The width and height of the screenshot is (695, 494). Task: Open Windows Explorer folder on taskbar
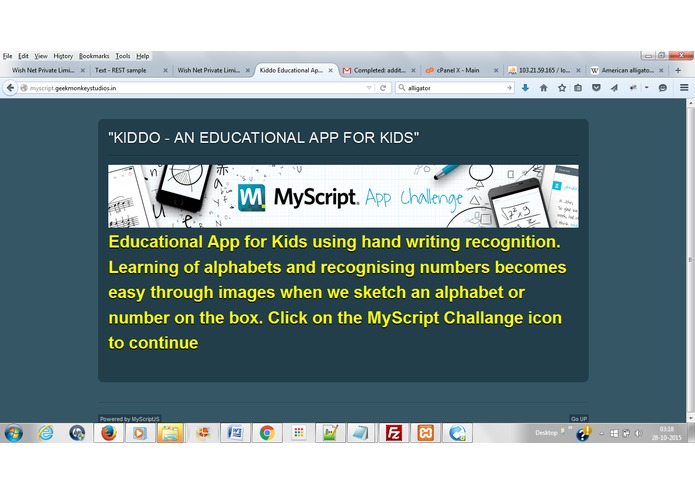[171, 433]
